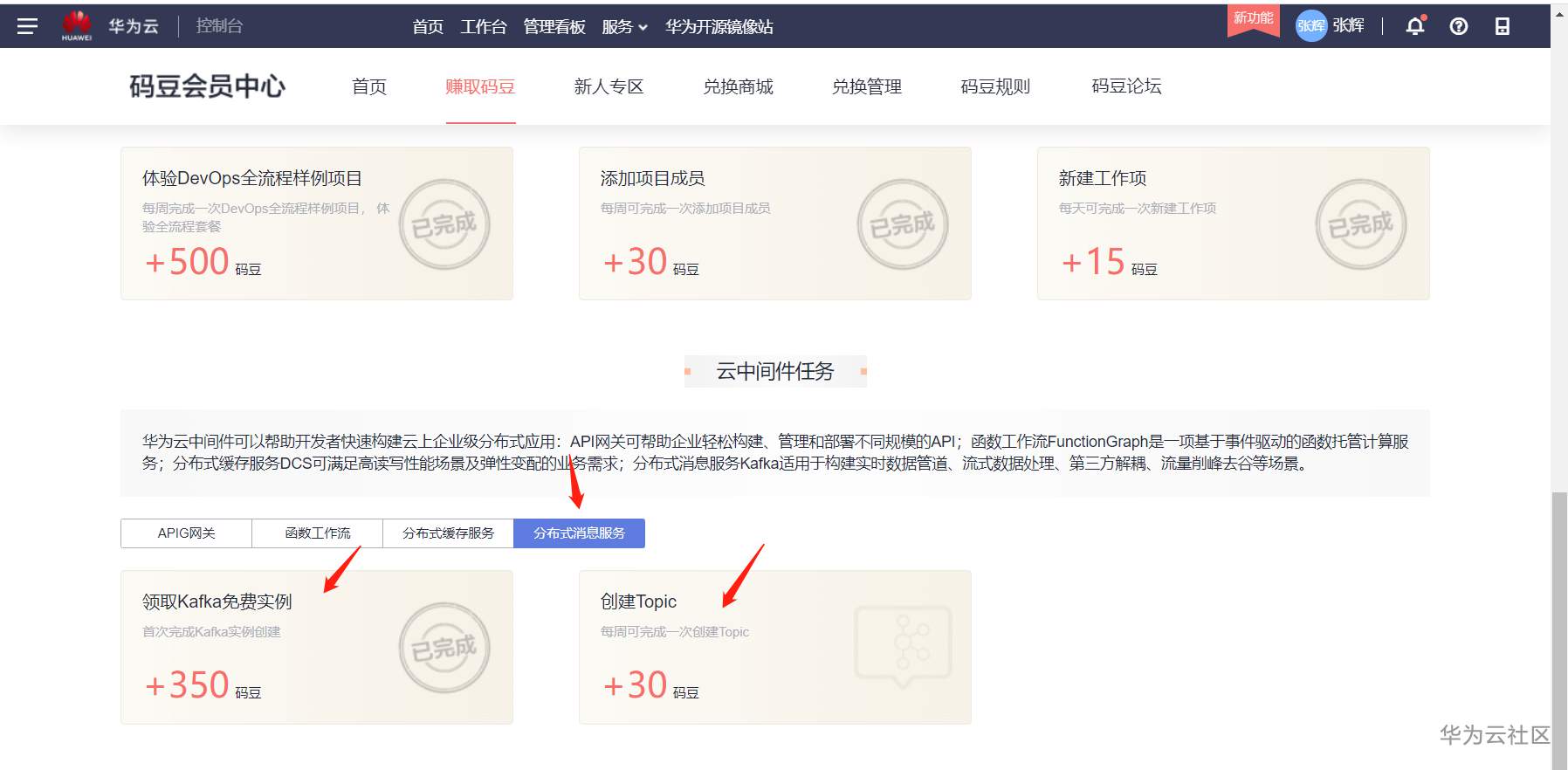Open 新建工作项 task card
The height and width of the screenshot is (770, 1568).
[x=1234, y=223]
